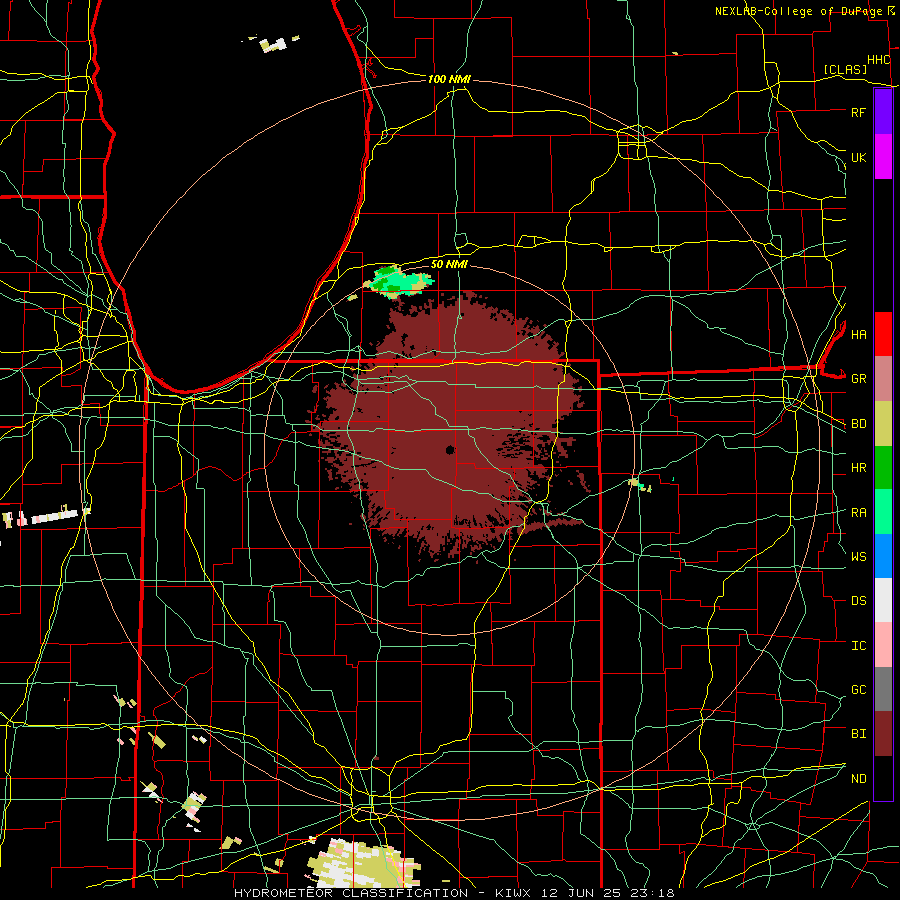Viewport: 900px width, 900px height.
Task: Click the [CLAS] units label
Action: point(845,70)
